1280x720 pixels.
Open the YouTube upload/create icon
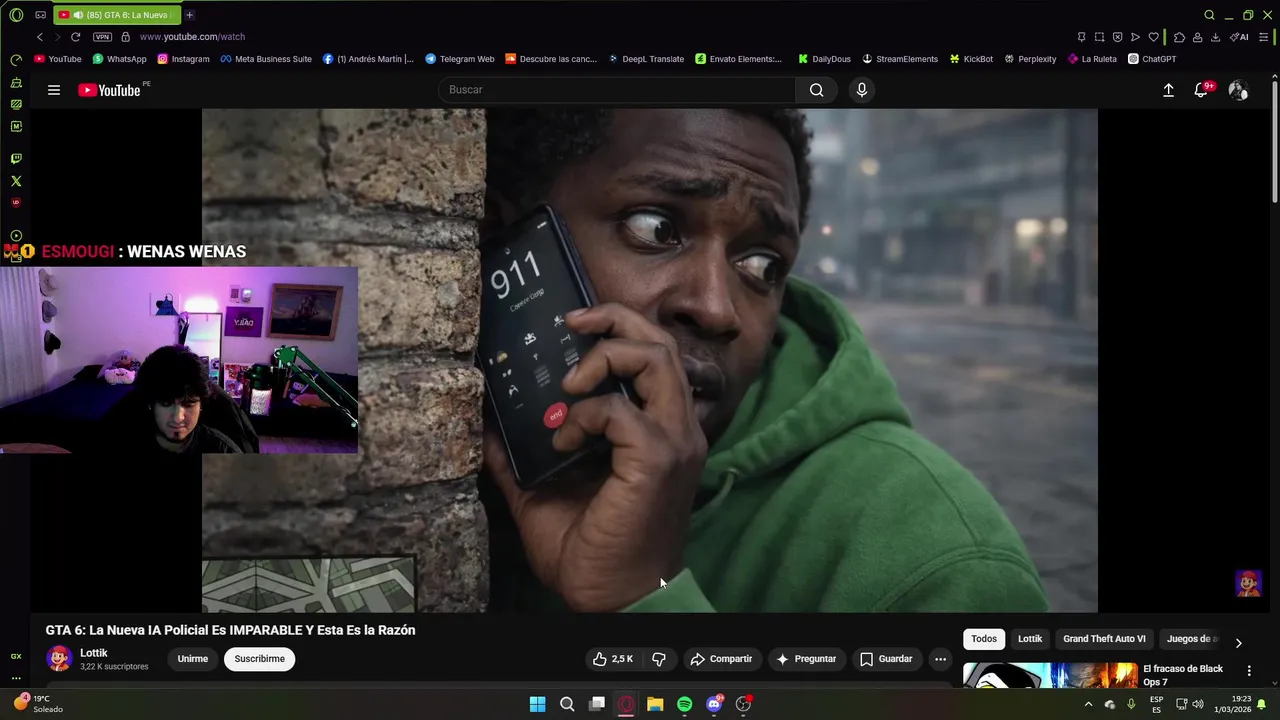coord(1168,90)
